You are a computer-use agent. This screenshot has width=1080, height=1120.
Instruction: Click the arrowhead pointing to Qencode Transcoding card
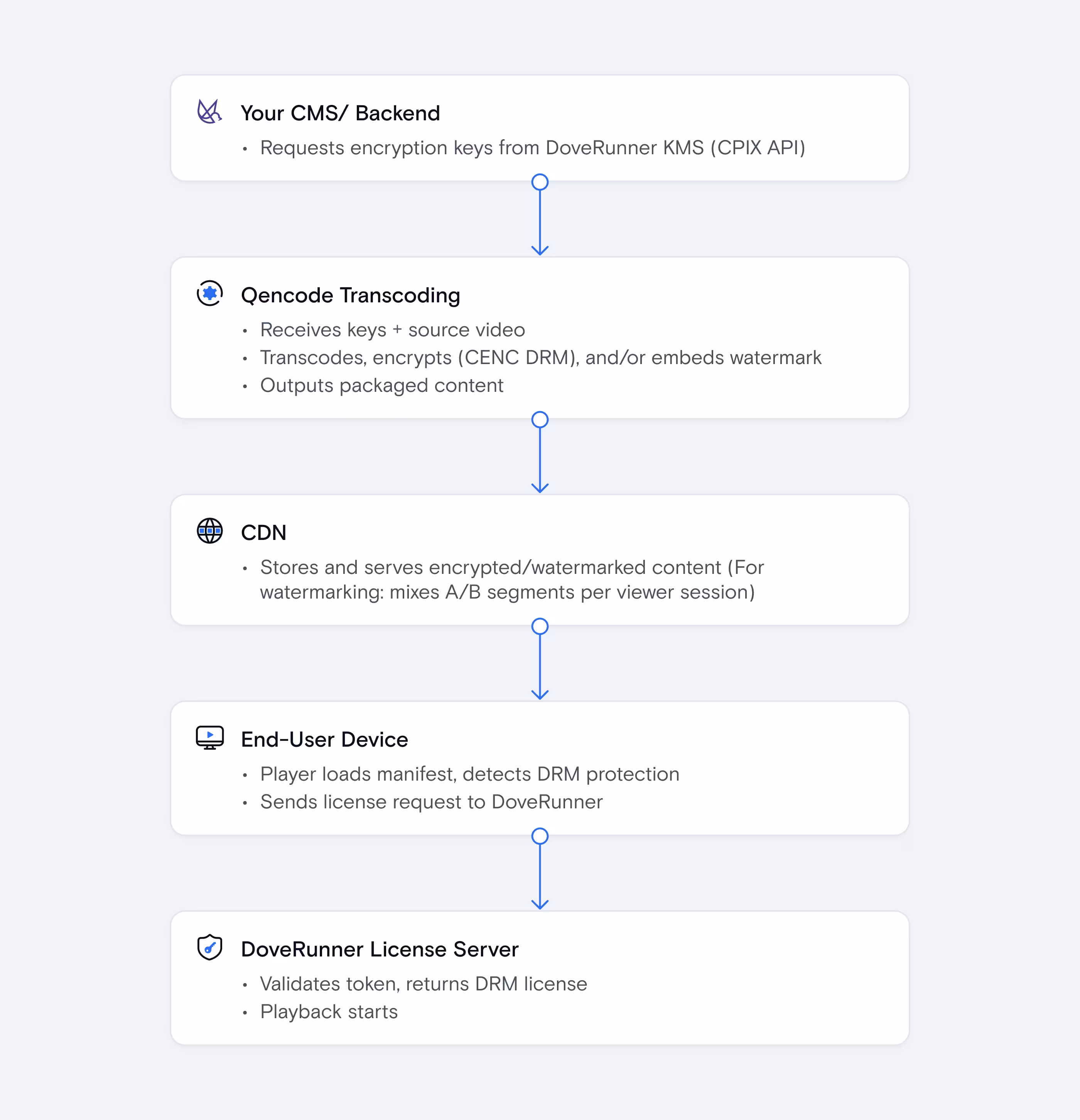tap(540, 250)
